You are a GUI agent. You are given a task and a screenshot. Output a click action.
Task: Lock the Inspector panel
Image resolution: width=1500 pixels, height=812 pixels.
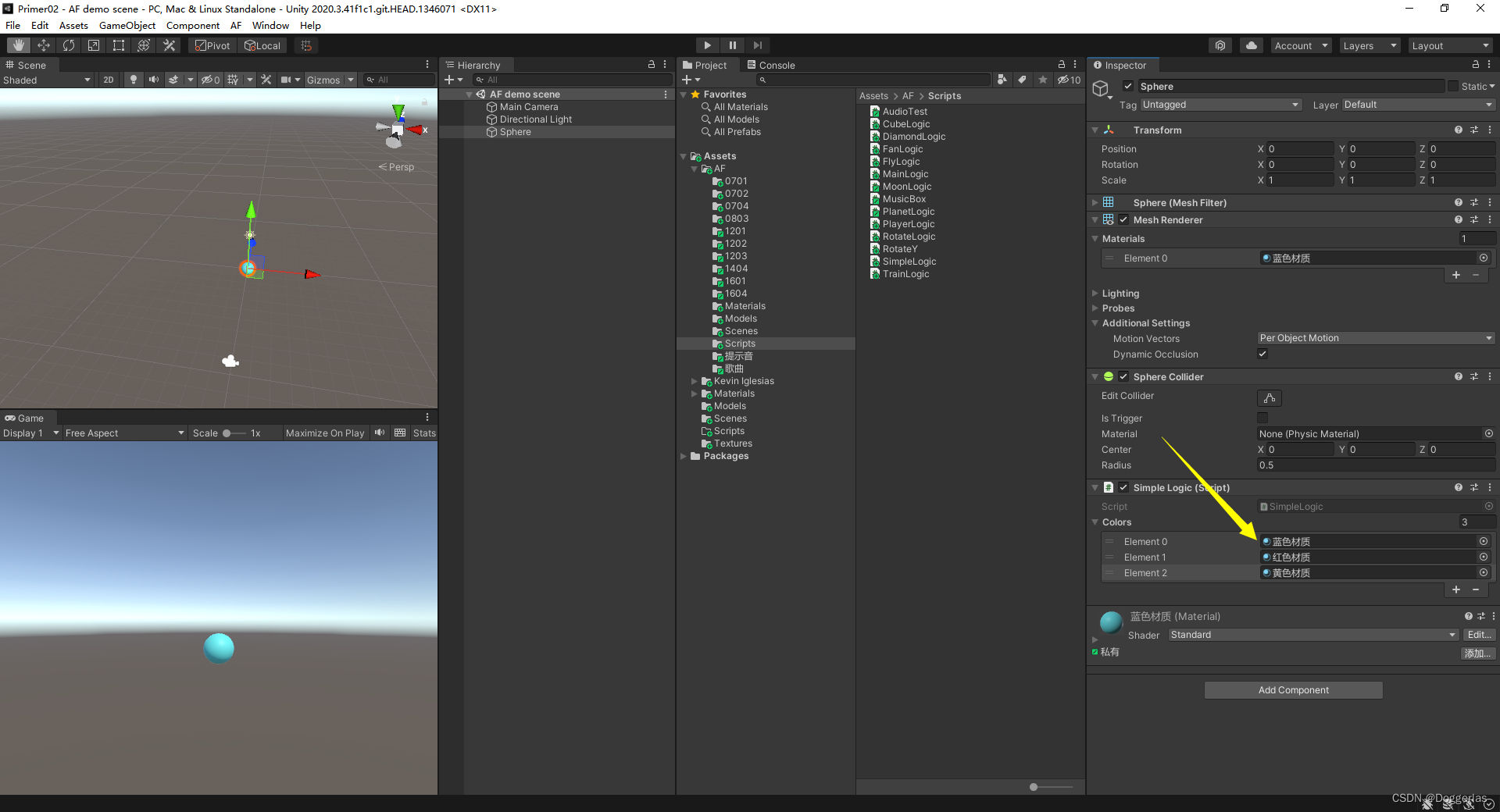click(1476, 65)
